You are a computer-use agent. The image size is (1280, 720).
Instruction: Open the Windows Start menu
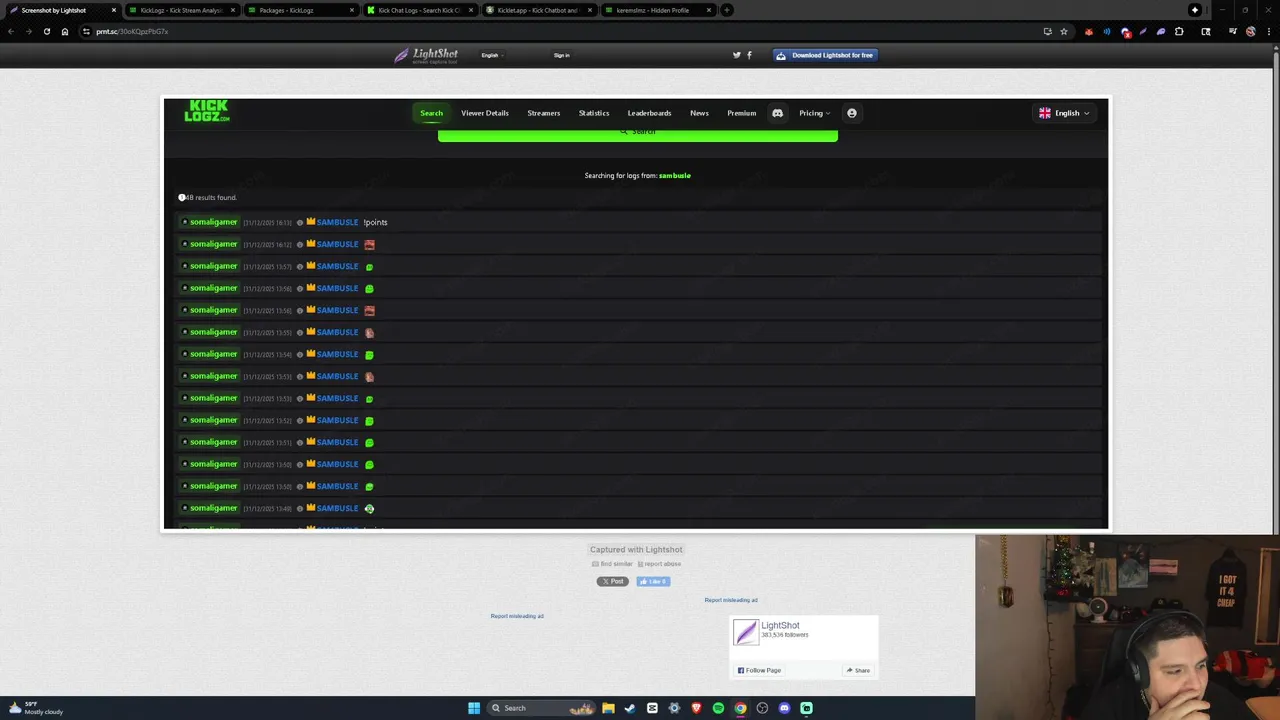click(474, 708)
